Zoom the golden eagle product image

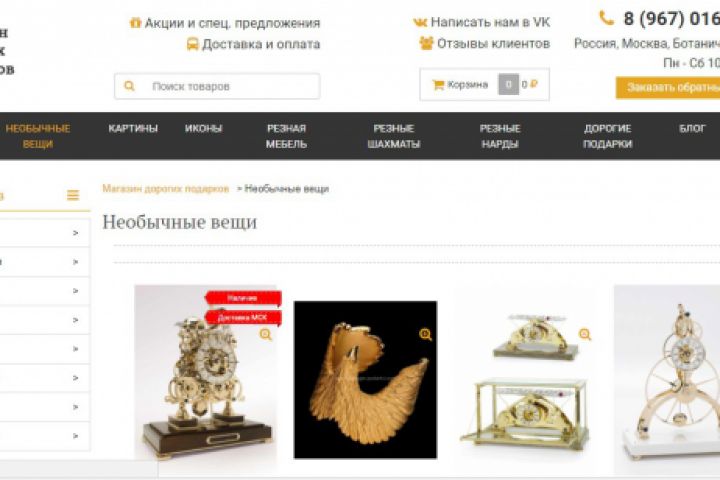pos(425,334)
